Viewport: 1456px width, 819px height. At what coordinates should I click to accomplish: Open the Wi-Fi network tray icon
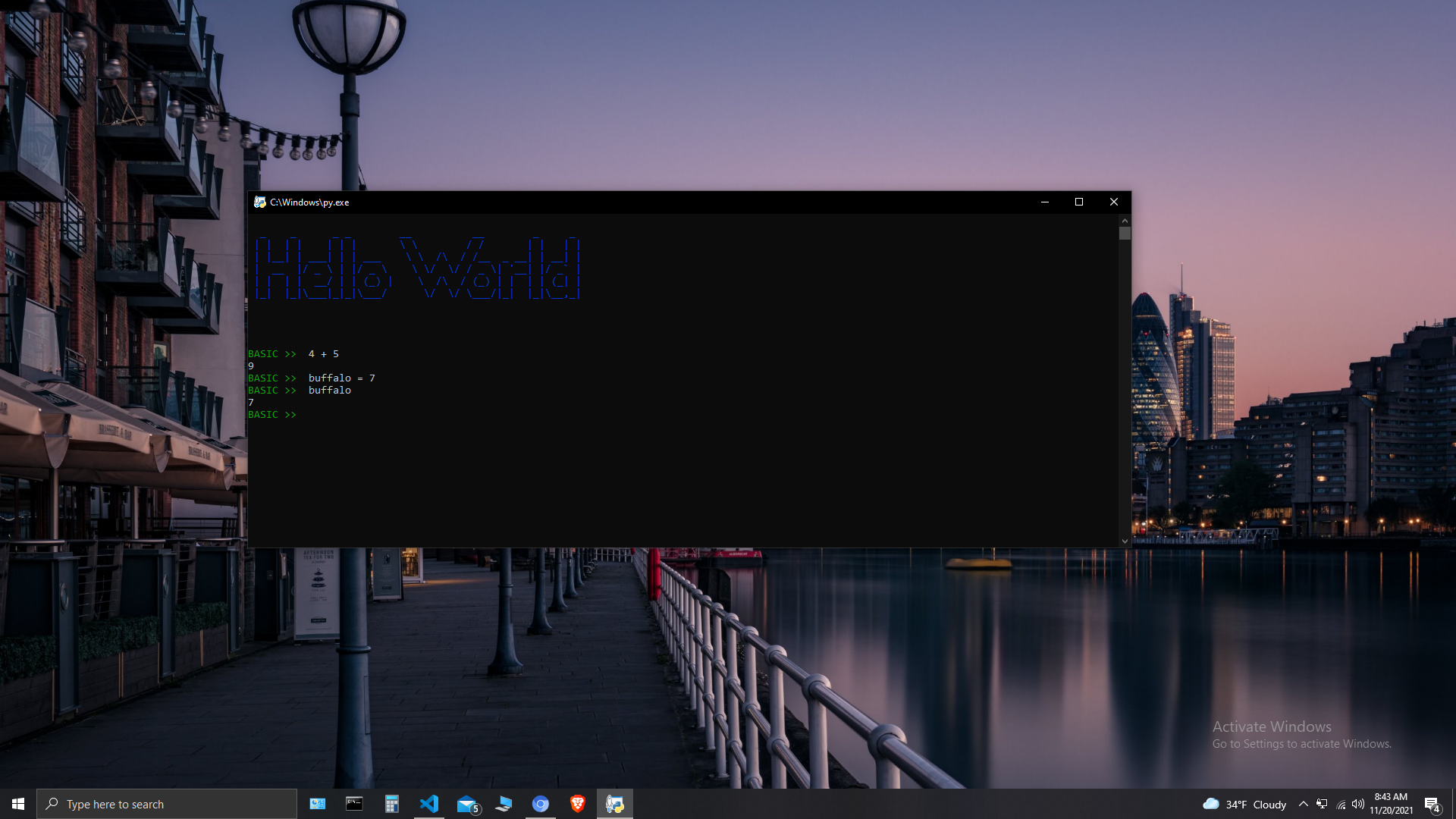click(1341, 804)
